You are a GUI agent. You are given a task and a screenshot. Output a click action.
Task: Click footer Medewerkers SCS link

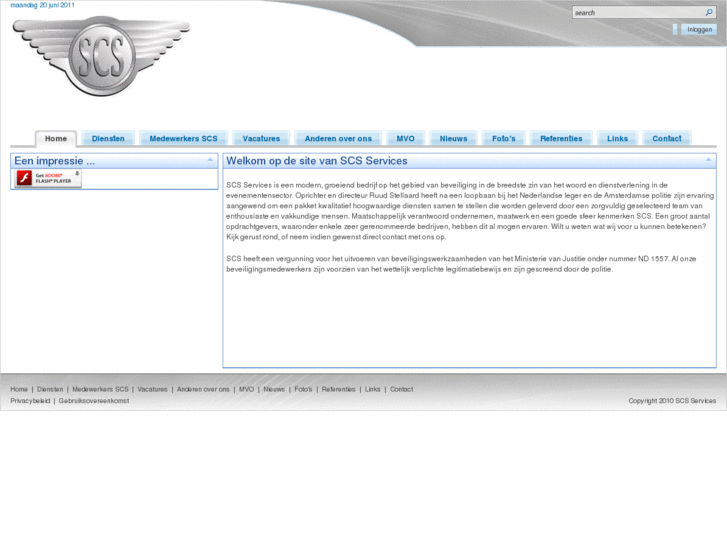[x=100, y=389]
